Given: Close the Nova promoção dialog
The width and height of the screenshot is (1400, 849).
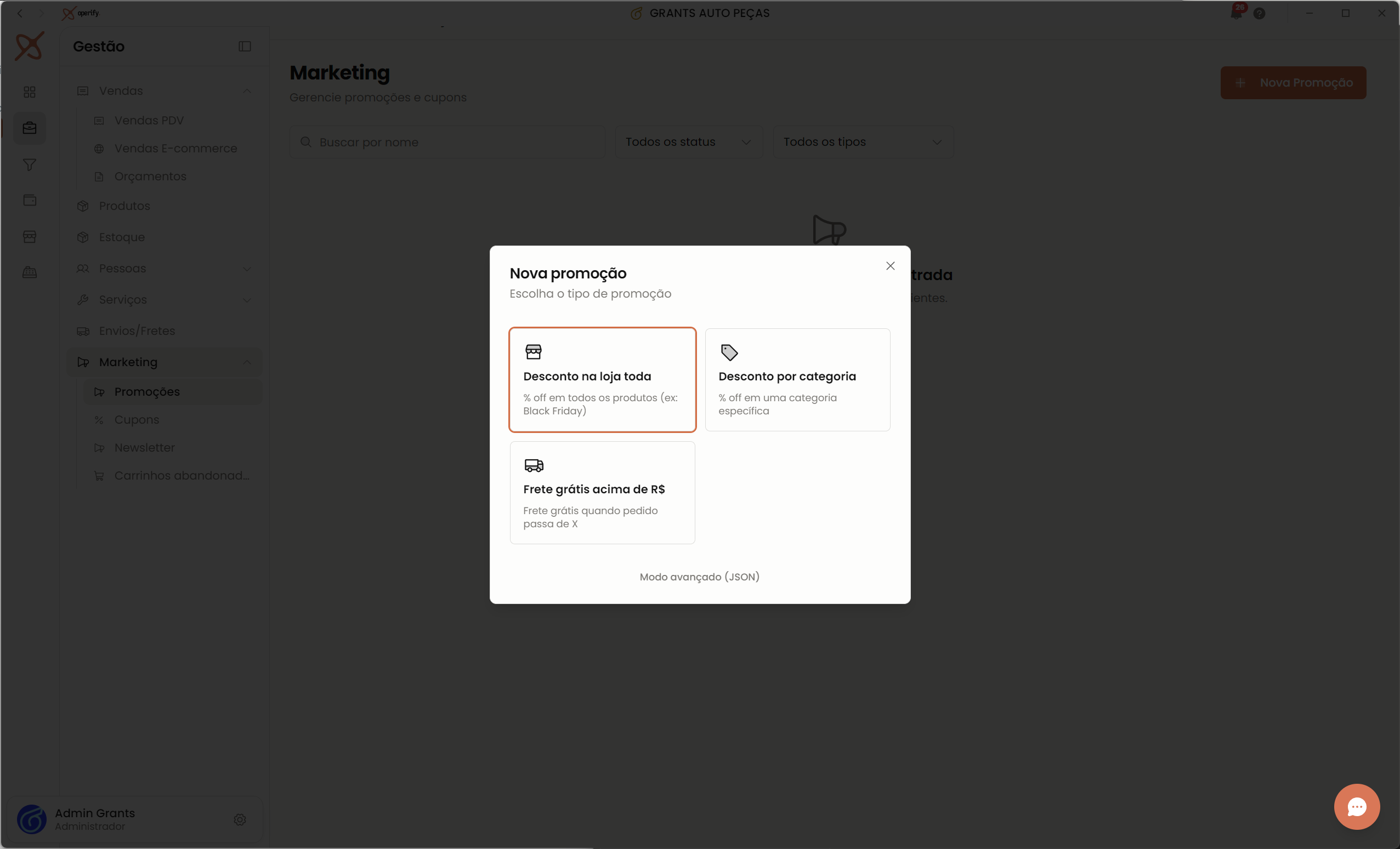Looking at the screenshot, I should point(891,266).
